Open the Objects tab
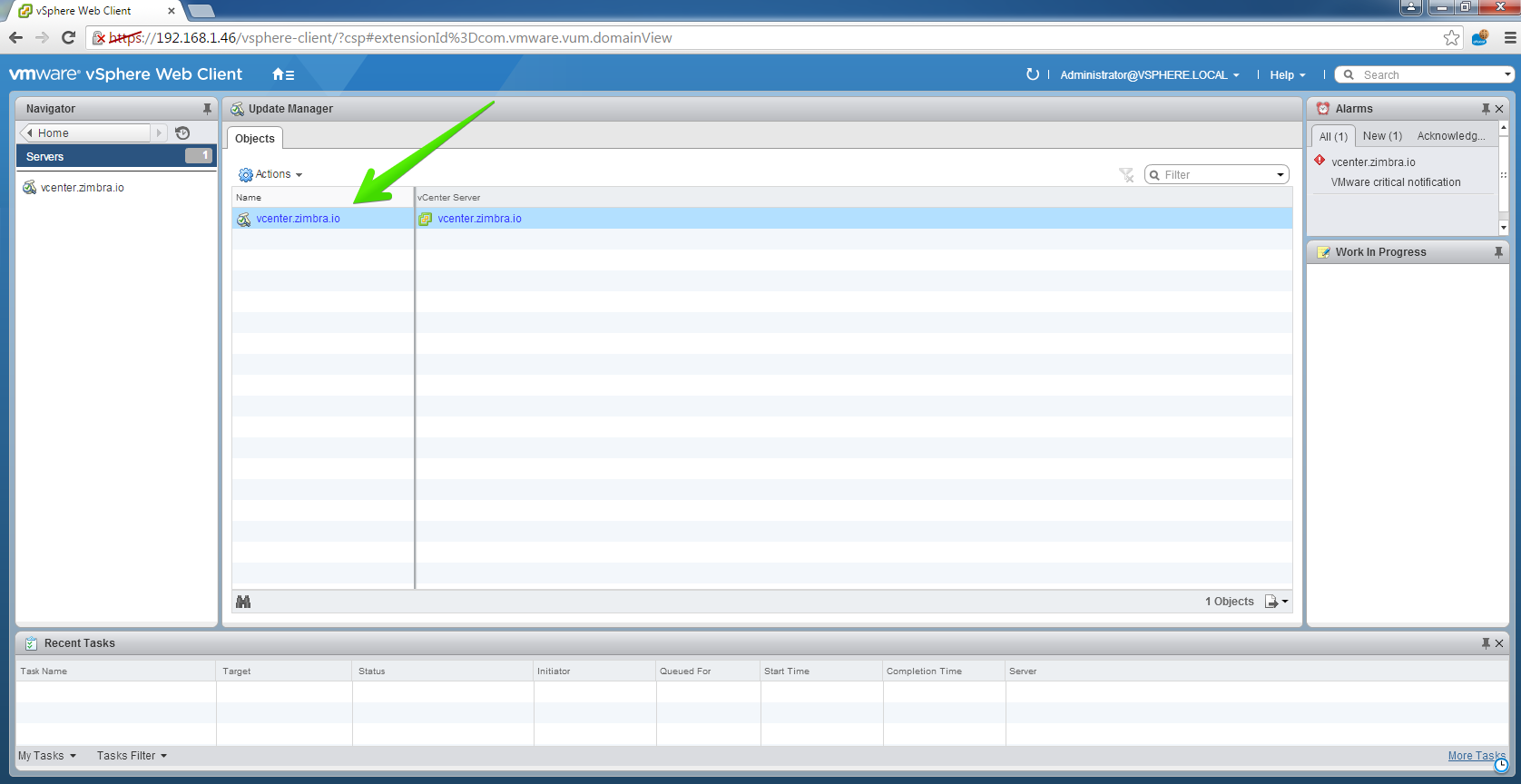This screenshot has height=784, width=1521. point(254,139)
